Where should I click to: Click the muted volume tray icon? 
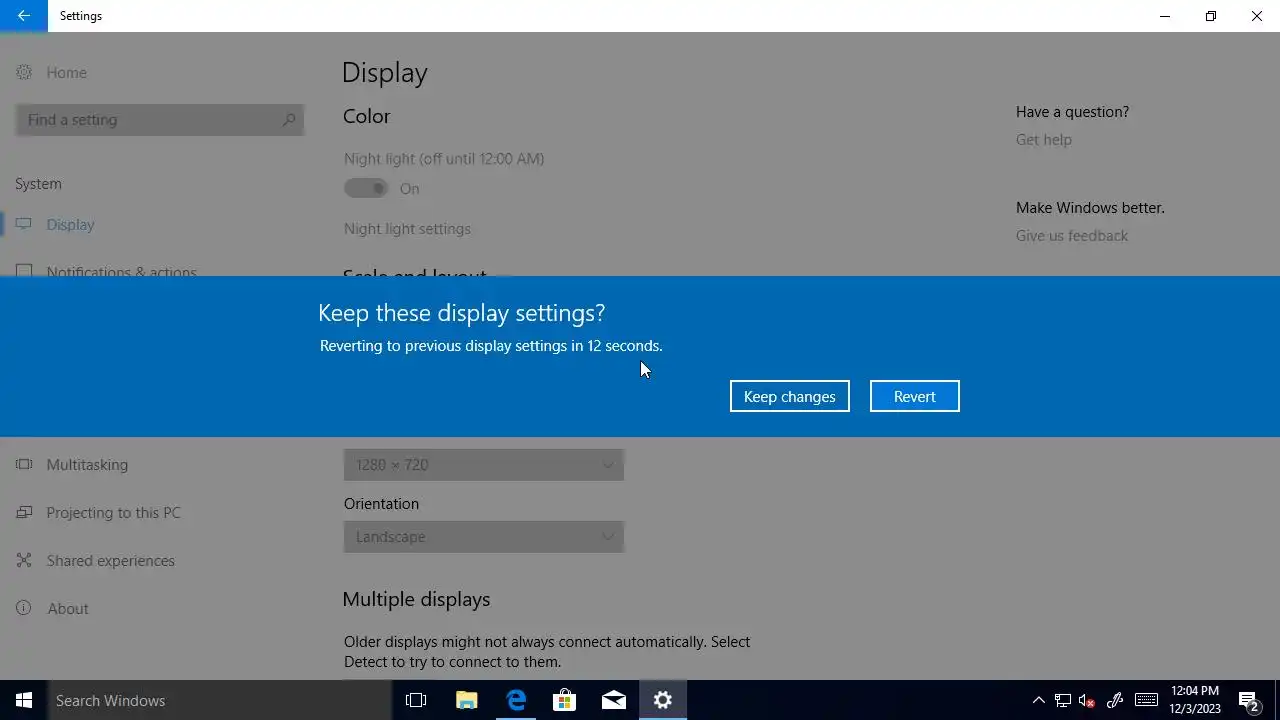[1087, 700]
